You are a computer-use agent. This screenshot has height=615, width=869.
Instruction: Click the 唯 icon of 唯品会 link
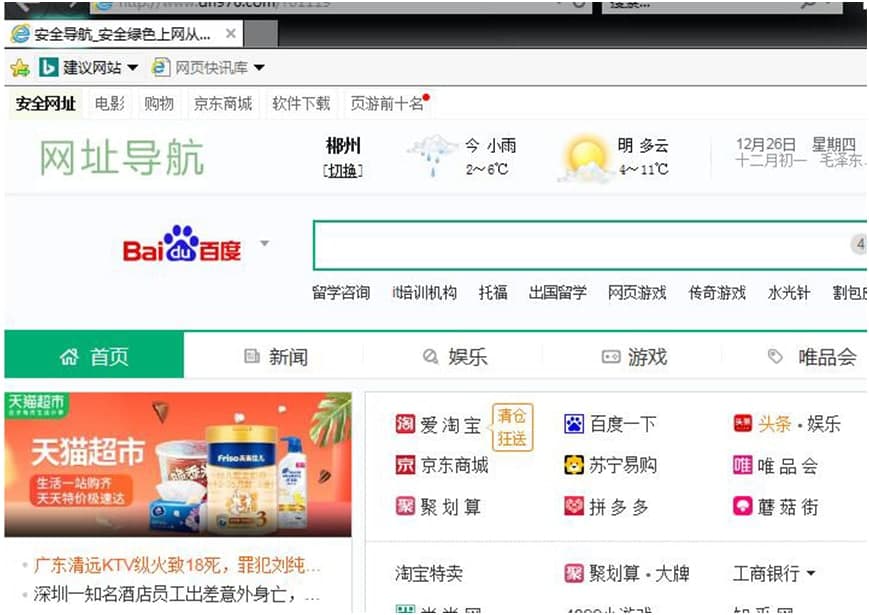pos(743,465)
